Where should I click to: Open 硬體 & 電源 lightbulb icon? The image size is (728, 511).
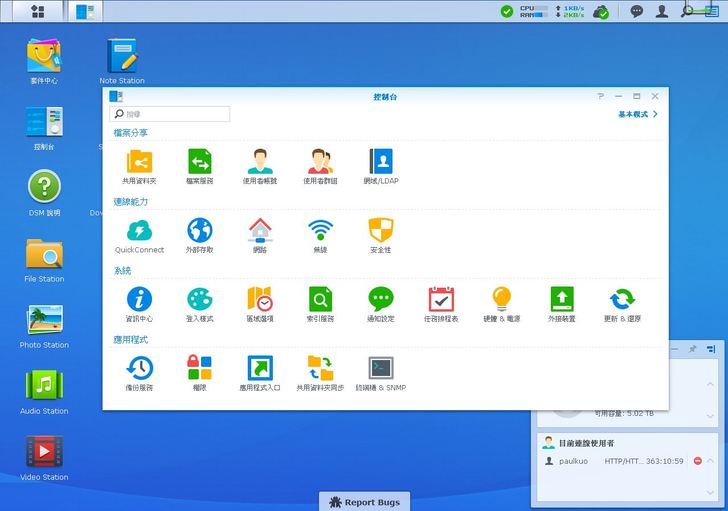501,300
